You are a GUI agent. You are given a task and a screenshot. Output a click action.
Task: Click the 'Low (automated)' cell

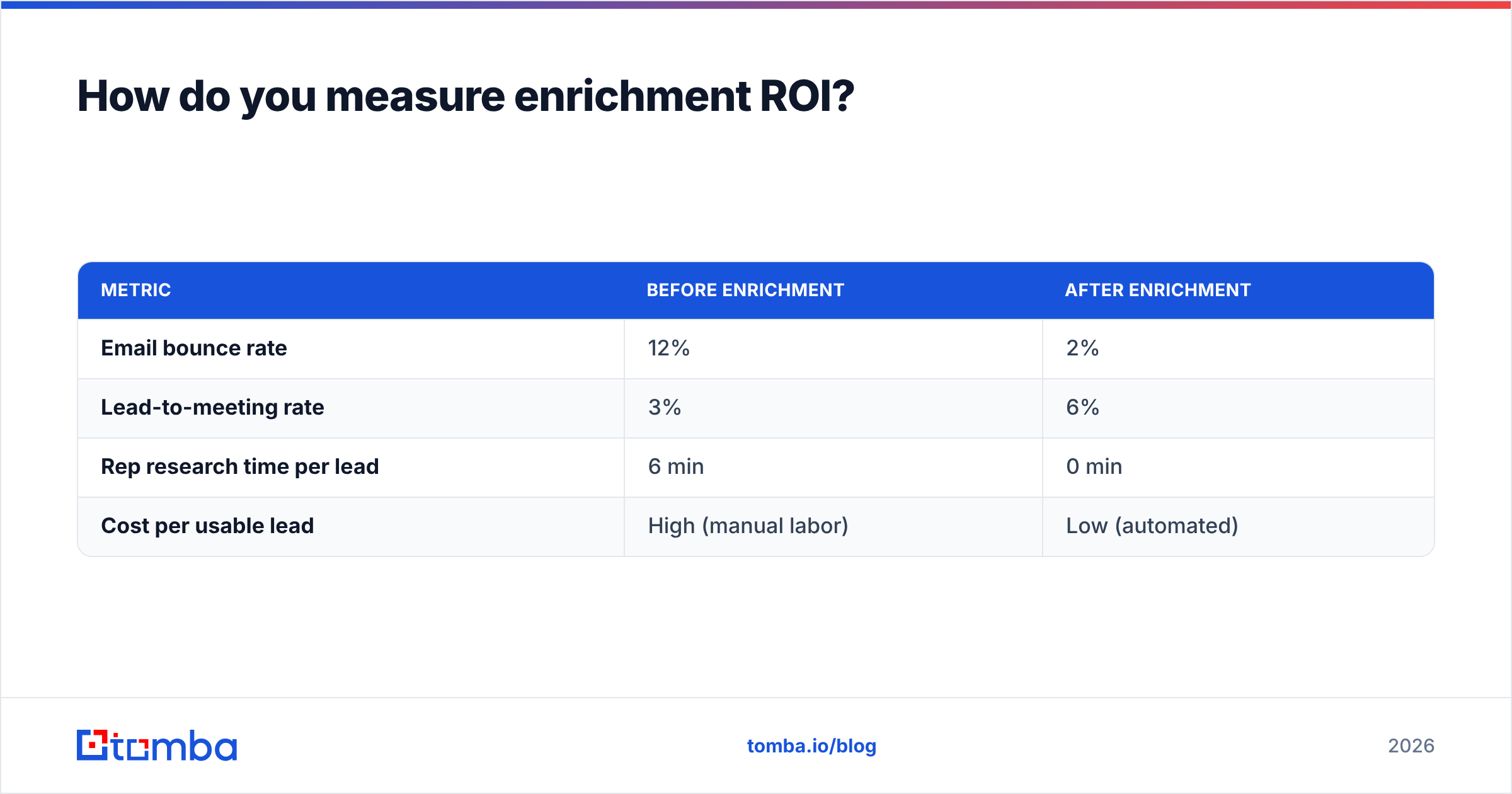click(x=1239, y=526)
